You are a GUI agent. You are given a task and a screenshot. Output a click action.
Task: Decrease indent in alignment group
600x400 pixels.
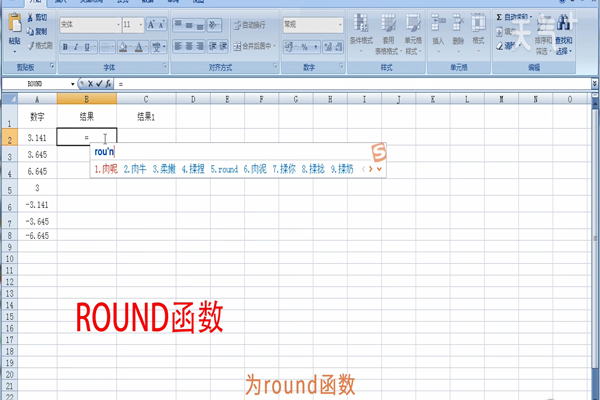213,46
